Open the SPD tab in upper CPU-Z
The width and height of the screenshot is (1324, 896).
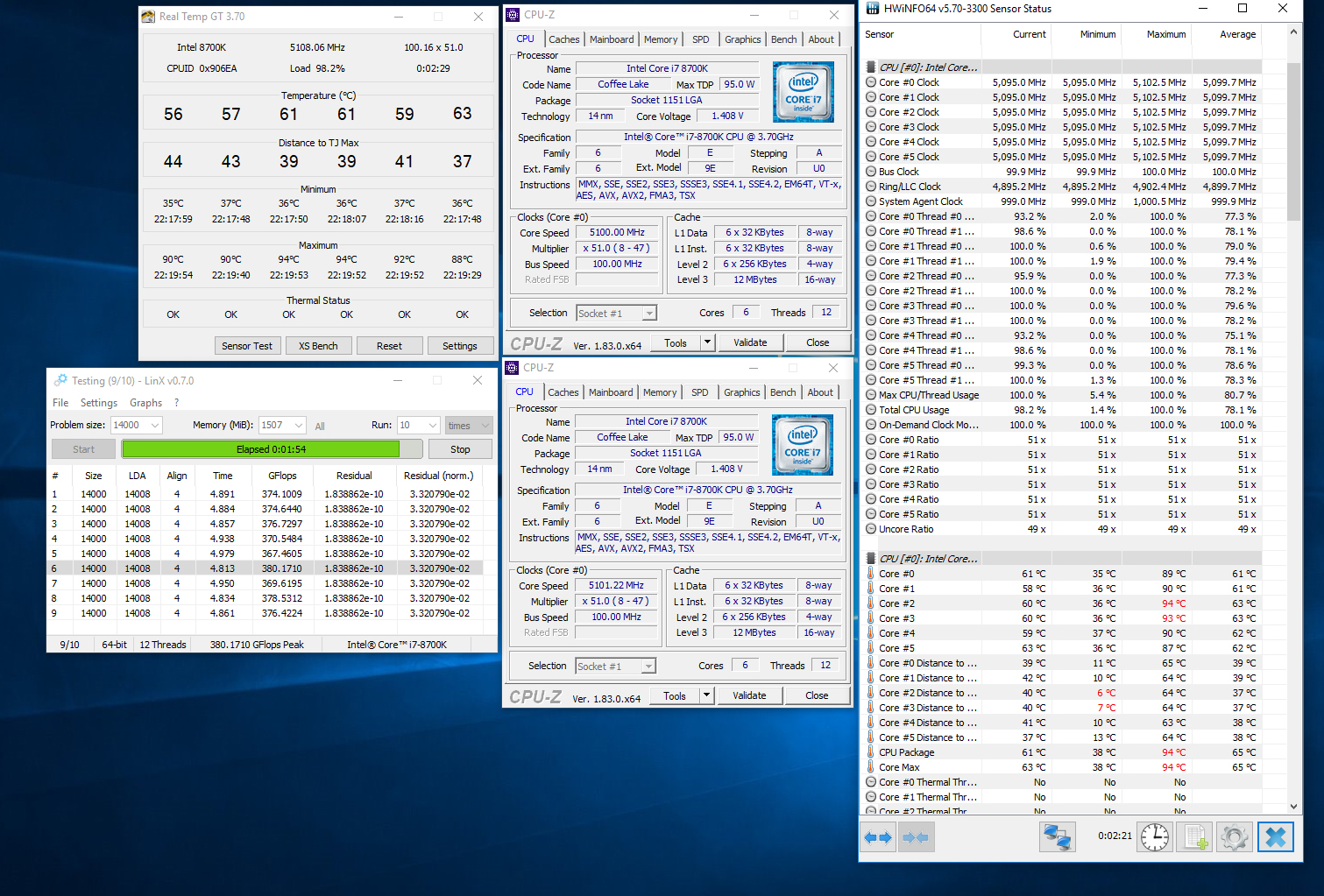click(701, 39)
